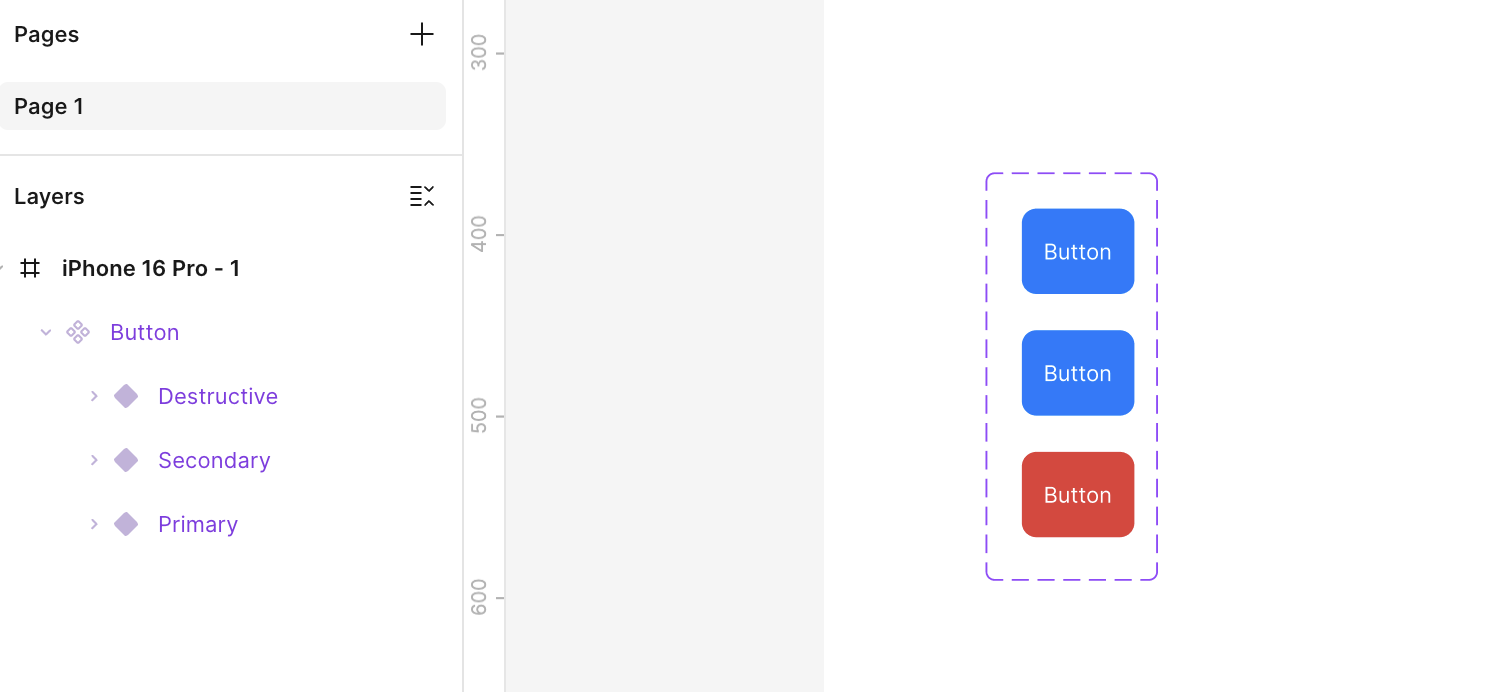The image size is (1506, 692).
Task: Select the Primary layer name
Action: [197, 524]
